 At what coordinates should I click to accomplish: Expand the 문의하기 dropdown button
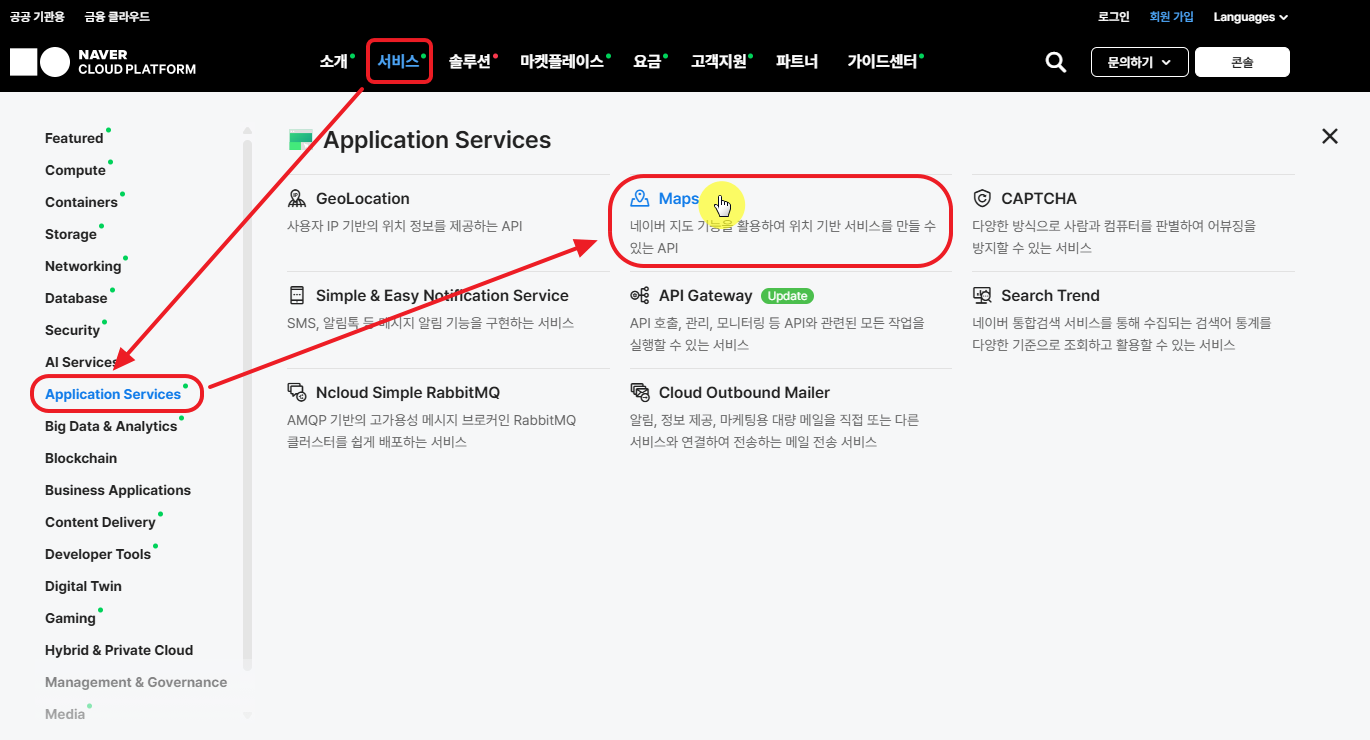click(1139, 62)
